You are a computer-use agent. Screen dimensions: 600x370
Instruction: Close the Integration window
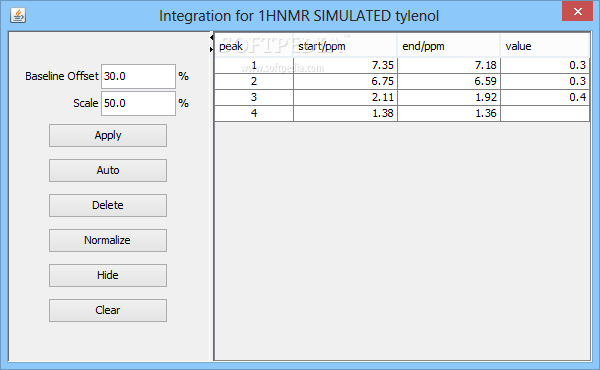577,11
